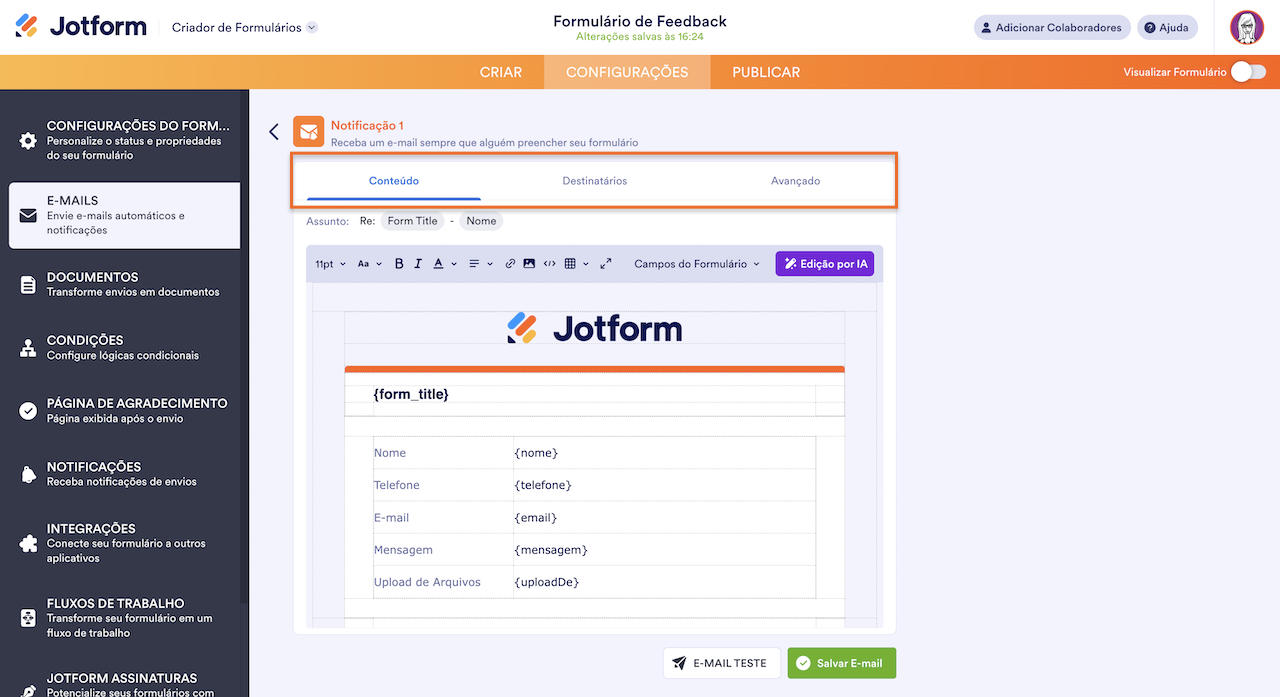Click the insert table icon
This screenshot has height=697, width=1280.
pos(570,264)
